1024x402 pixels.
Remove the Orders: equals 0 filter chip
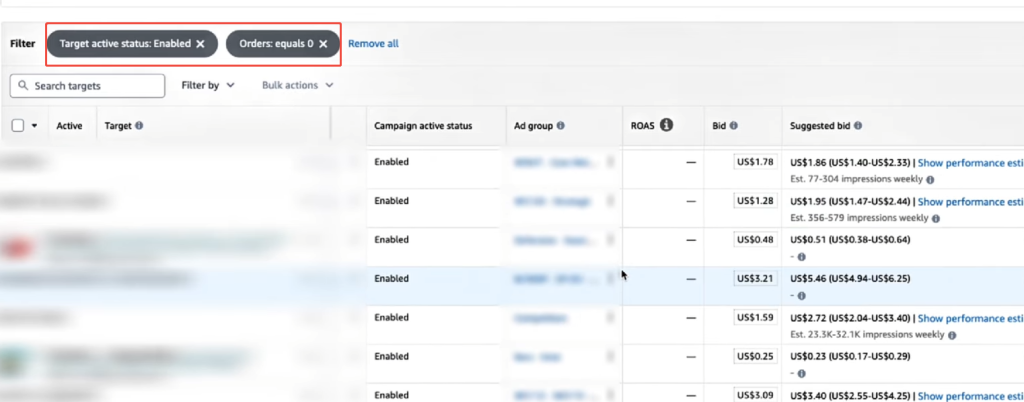[323, 44]
